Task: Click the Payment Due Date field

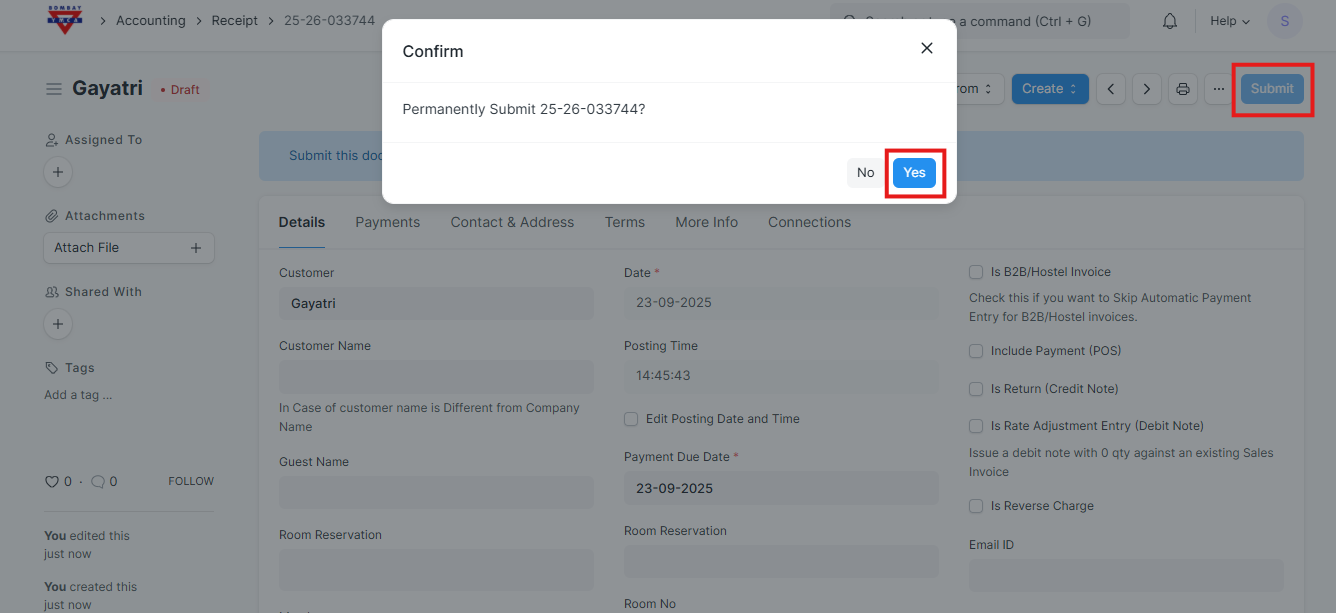Action: point(780,488)
